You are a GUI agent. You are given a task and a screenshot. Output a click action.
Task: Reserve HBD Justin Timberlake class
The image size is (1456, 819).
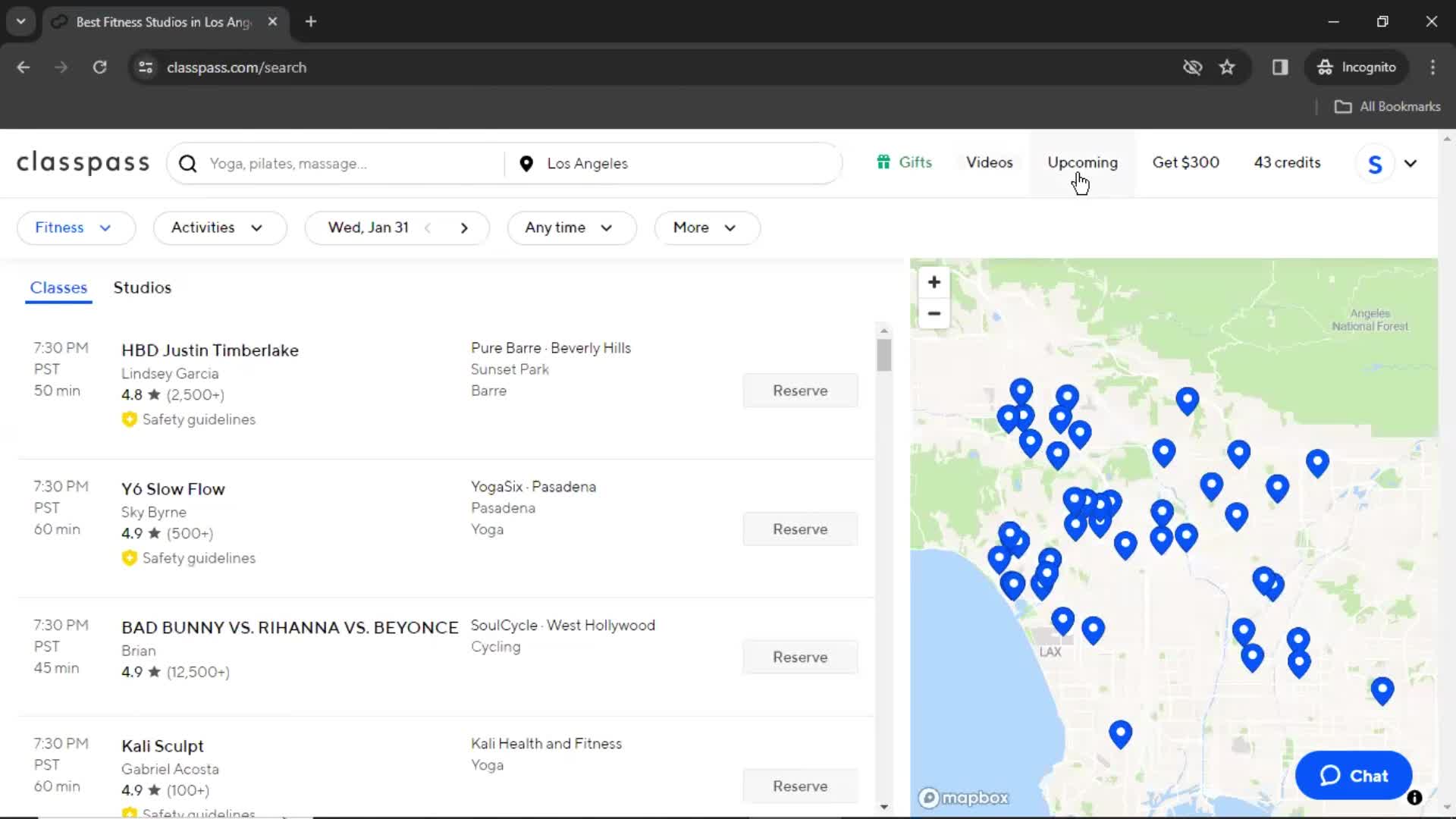click(x=800, y=391)
